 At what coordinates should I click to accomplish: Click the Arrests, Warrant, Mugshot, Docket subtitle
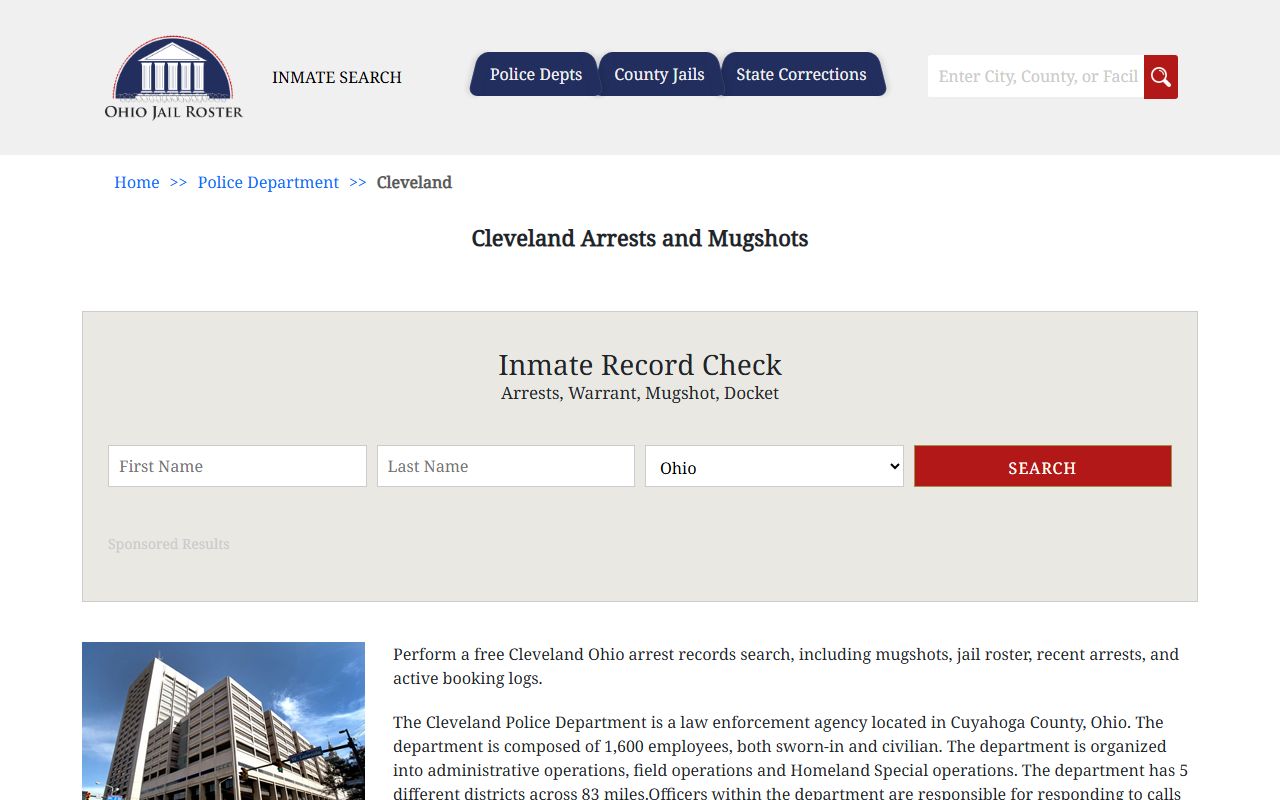tap(640, 393)
